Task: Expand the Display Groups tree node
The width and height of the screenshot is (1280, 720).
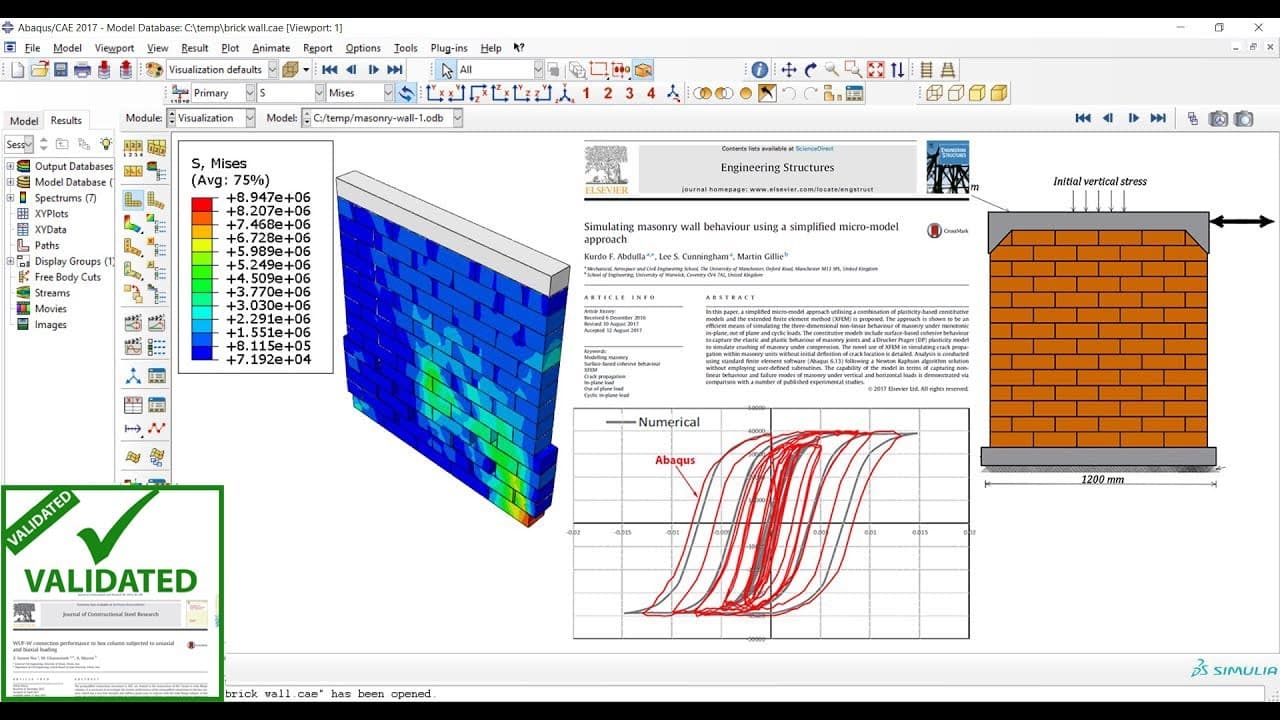Action: (x=11, y=261)
